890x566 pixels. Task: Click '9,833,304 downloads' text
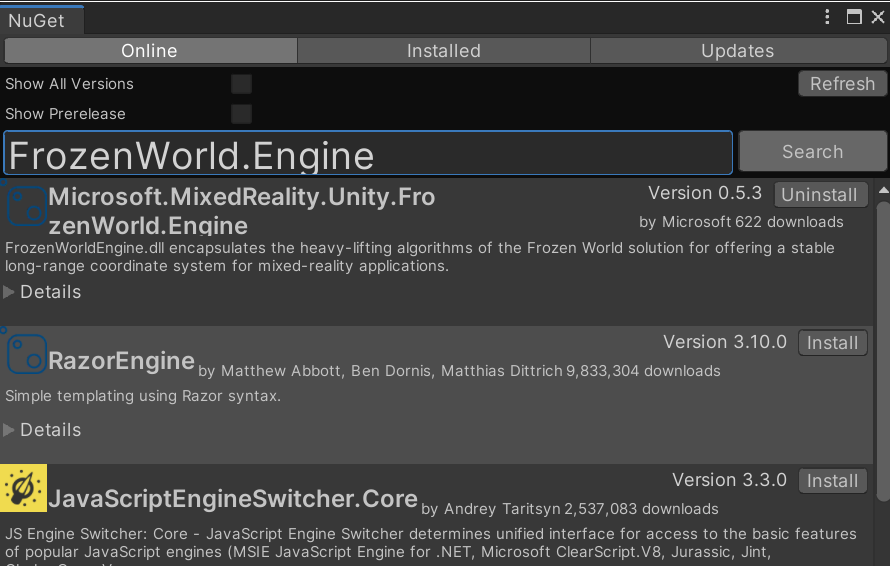[x=643, y=371]
